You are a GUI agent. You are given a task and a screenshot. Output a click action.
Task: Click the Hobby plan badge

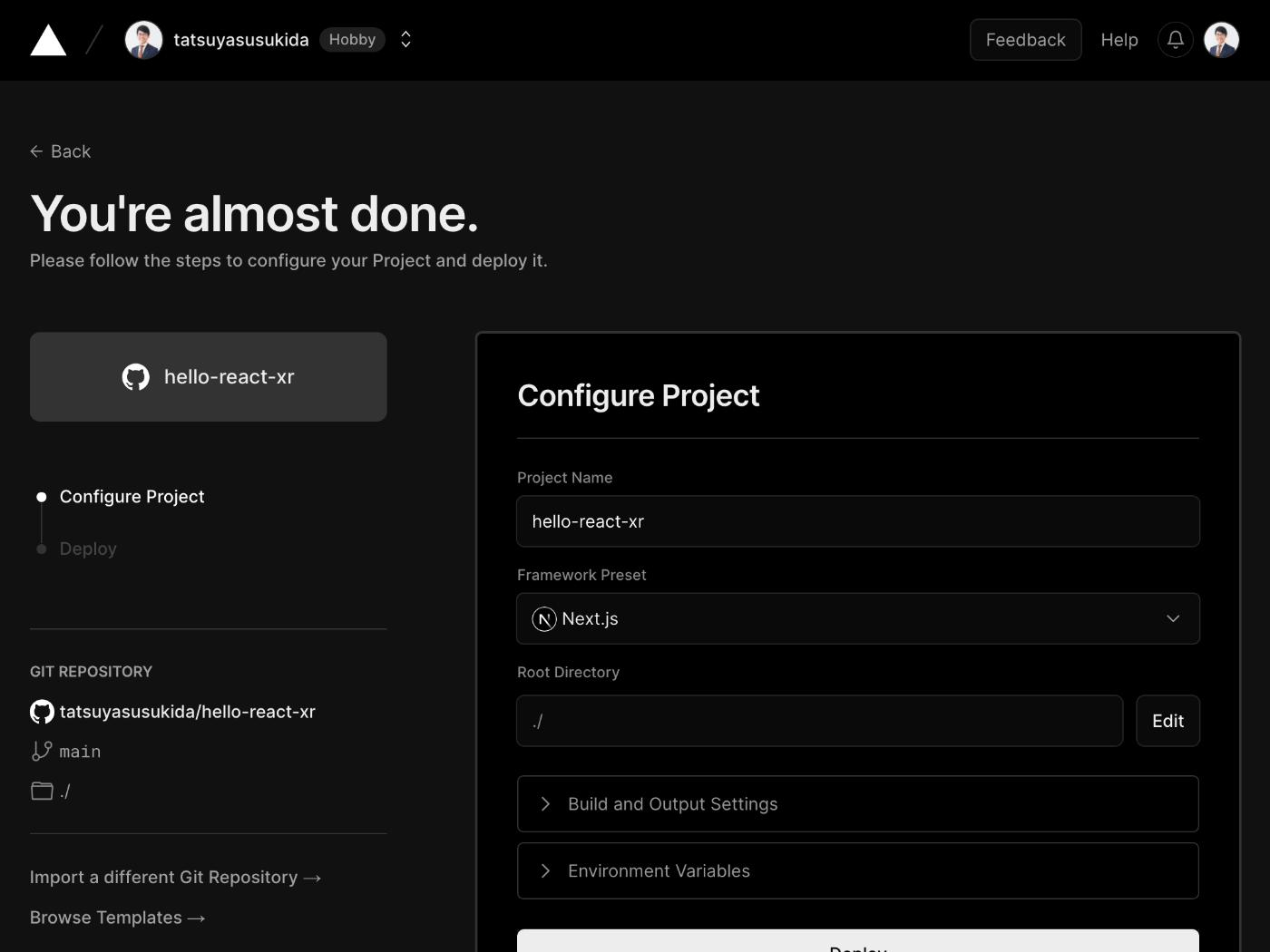pos(352,40)
